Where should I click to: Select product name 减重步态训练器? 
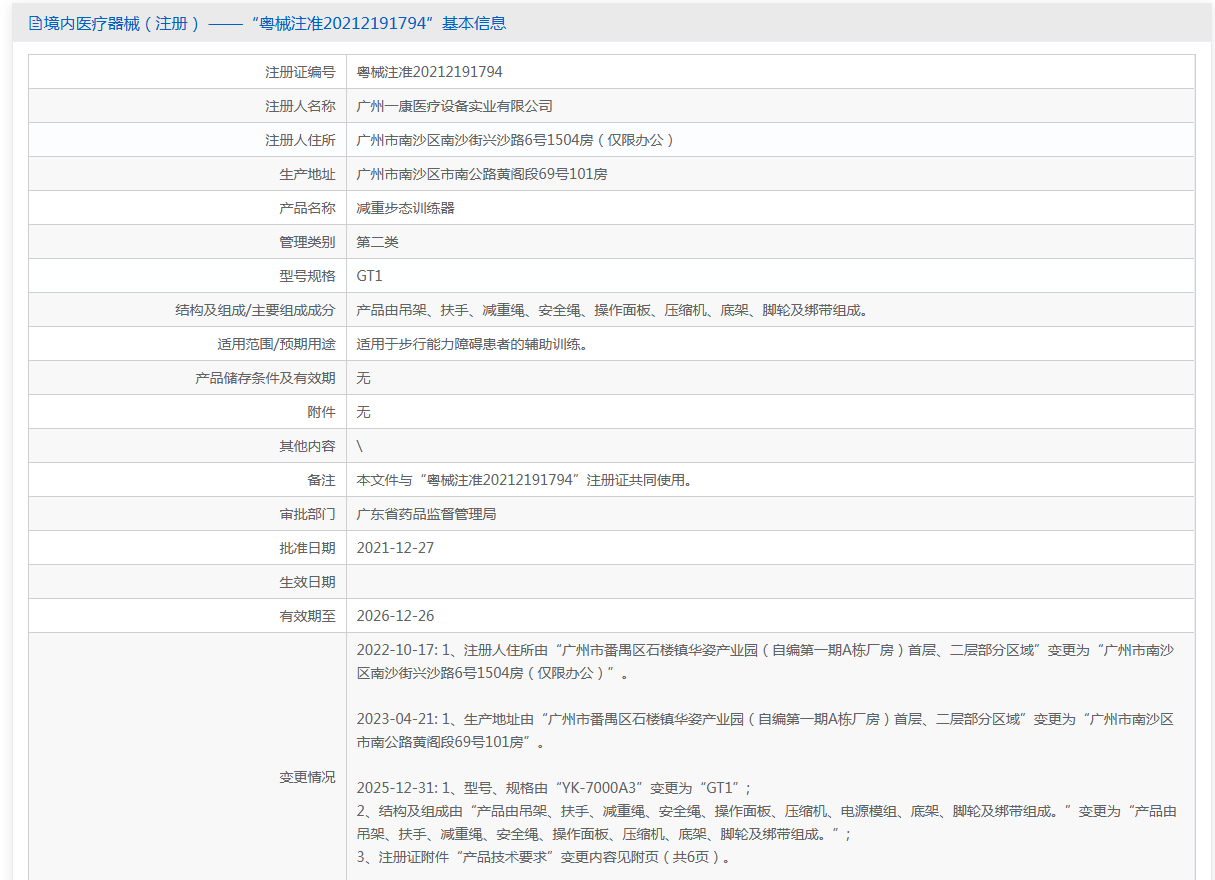[x=405, y=208]
